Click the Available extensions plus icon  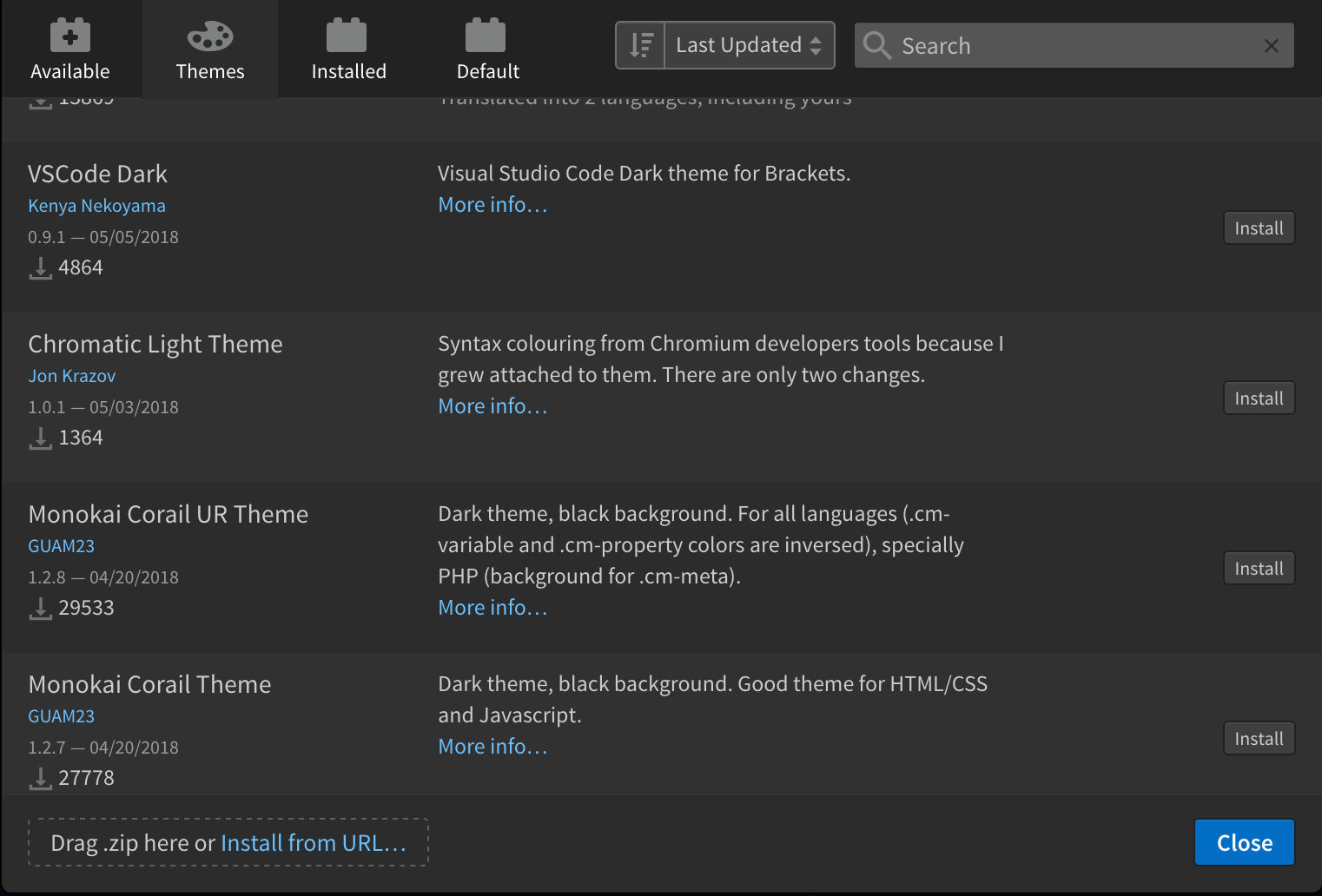coord(69,36)
